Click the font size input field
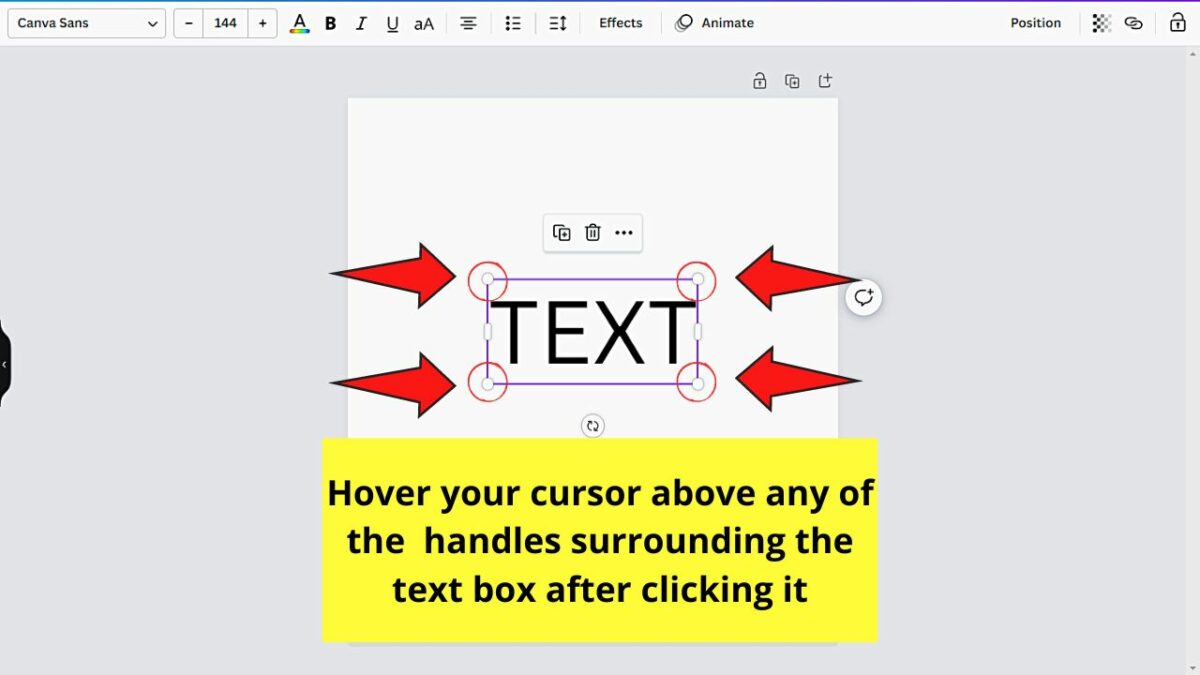1200x675 pixels. coord(225,22)
